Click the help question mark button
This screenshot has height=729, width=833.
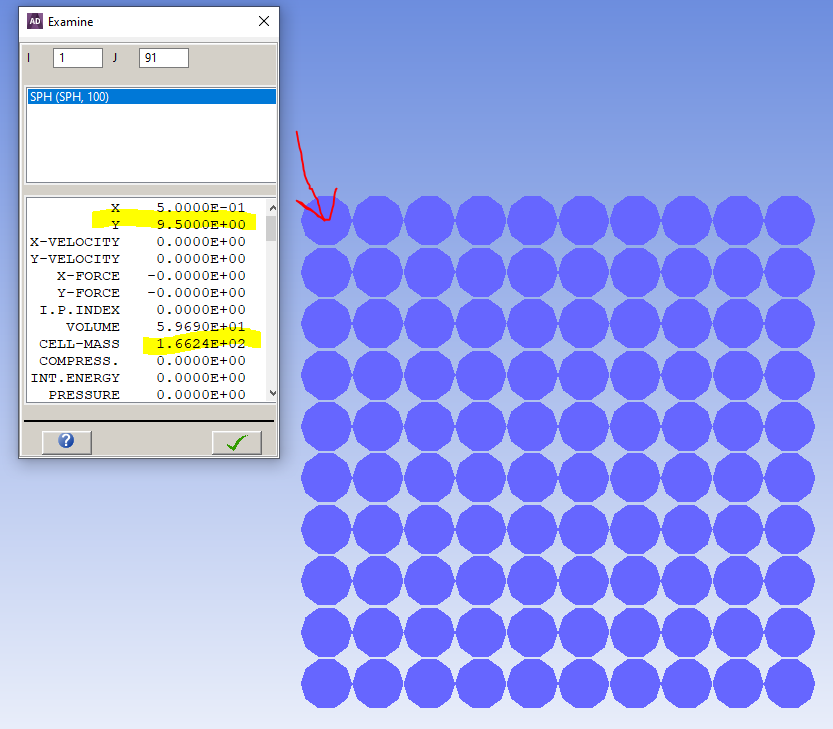(66, 442)
